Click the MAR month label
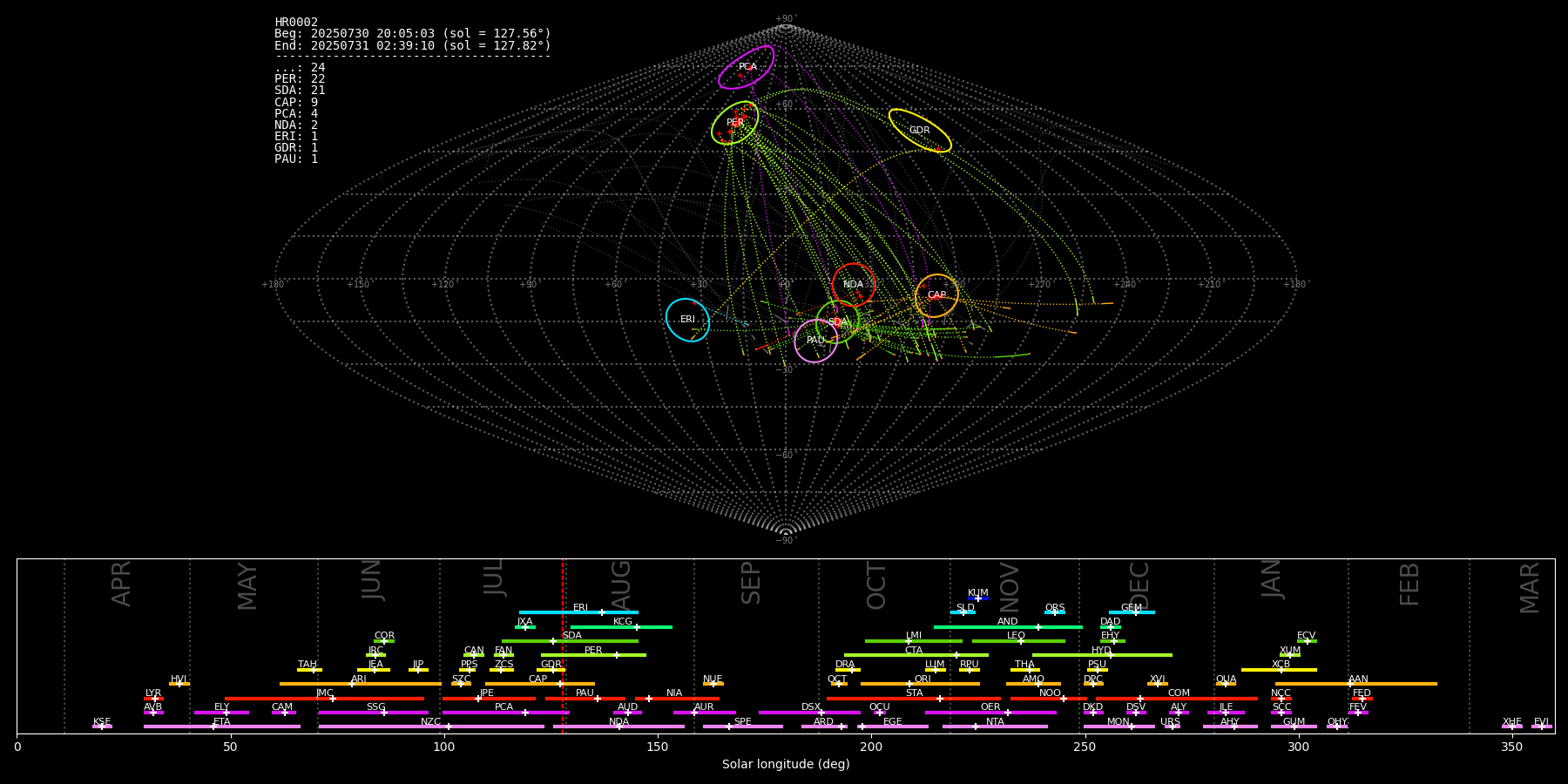This screenshot has height=784, width=1568. (1530, 588)
